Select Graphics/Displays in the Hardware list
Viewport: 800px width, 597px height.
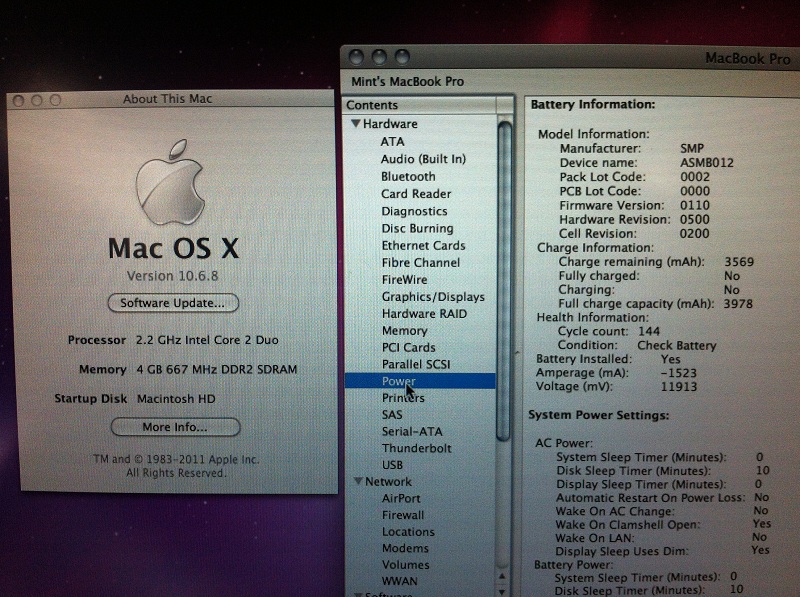433,297
